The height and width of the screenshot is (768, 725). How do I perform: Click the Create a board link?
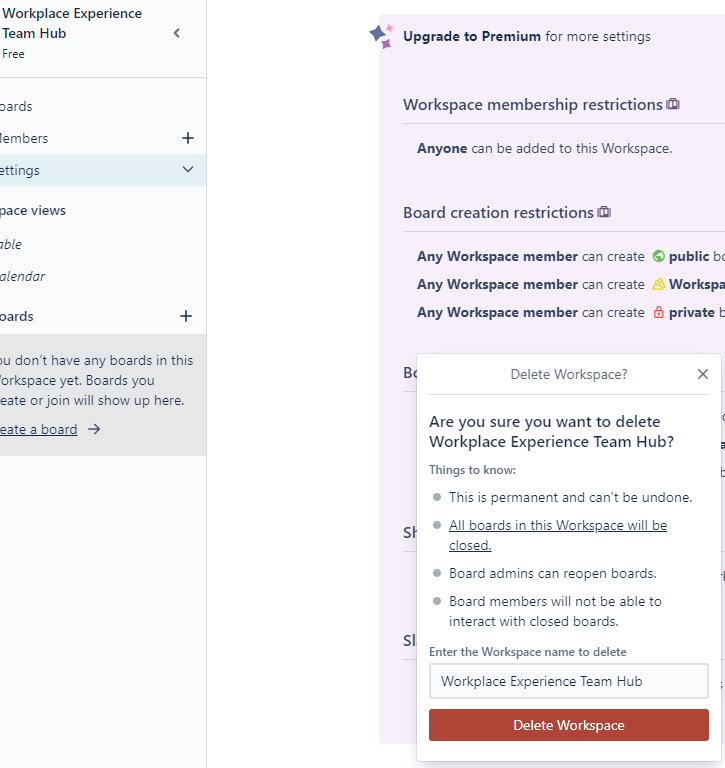point(39,430)
